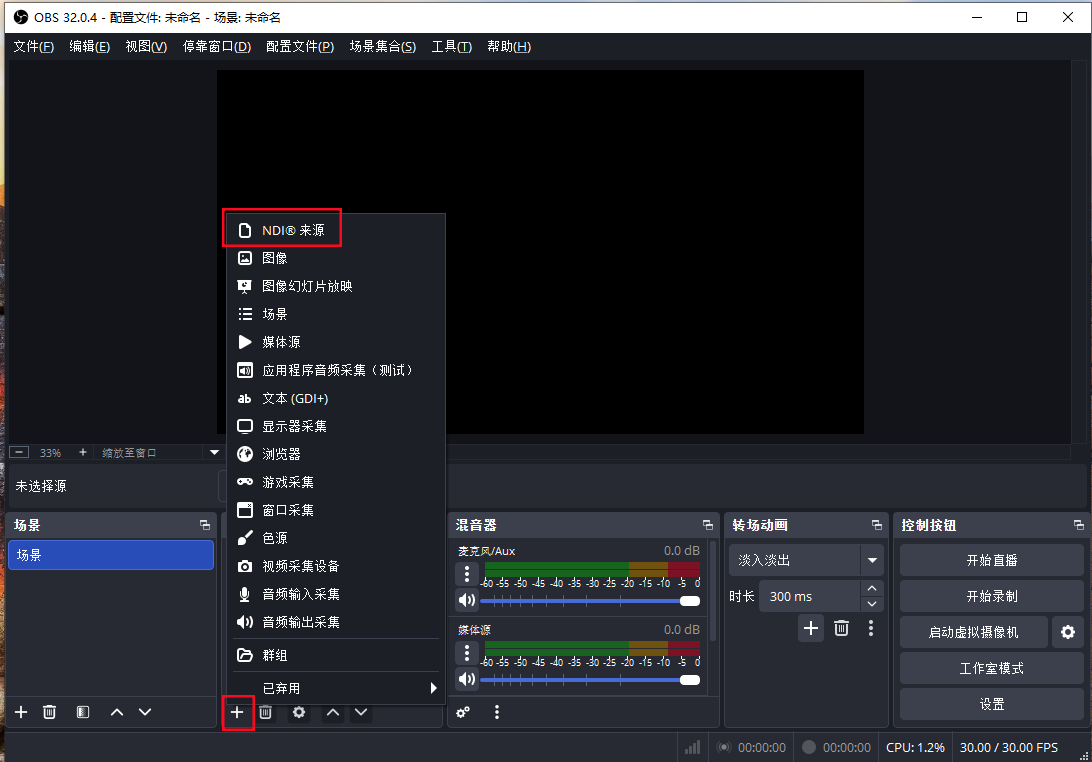Open advanced audio properties gear icon

pyautogui.click(x=463, y=712)
